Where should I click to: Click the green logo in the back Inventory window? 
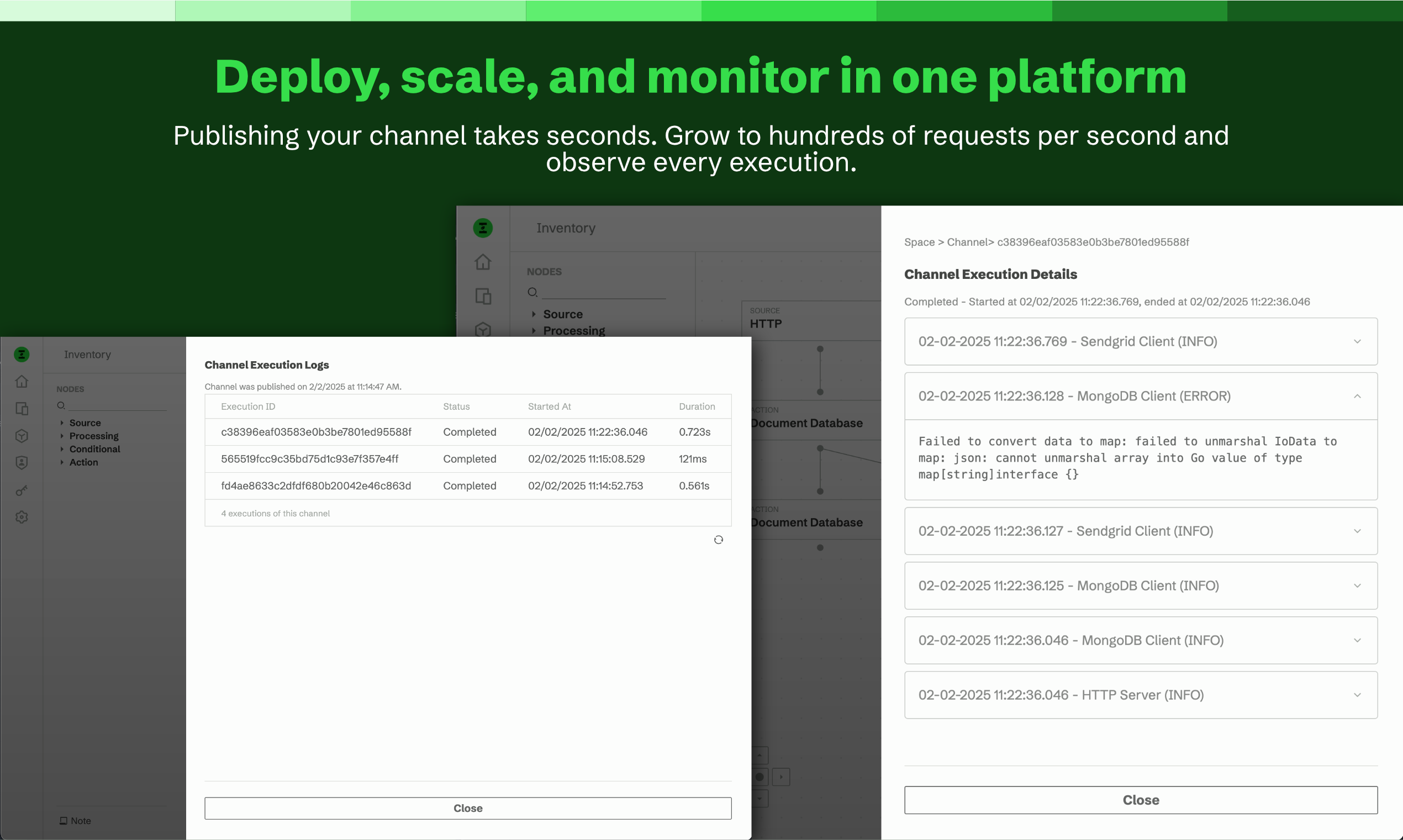point(483,228)
